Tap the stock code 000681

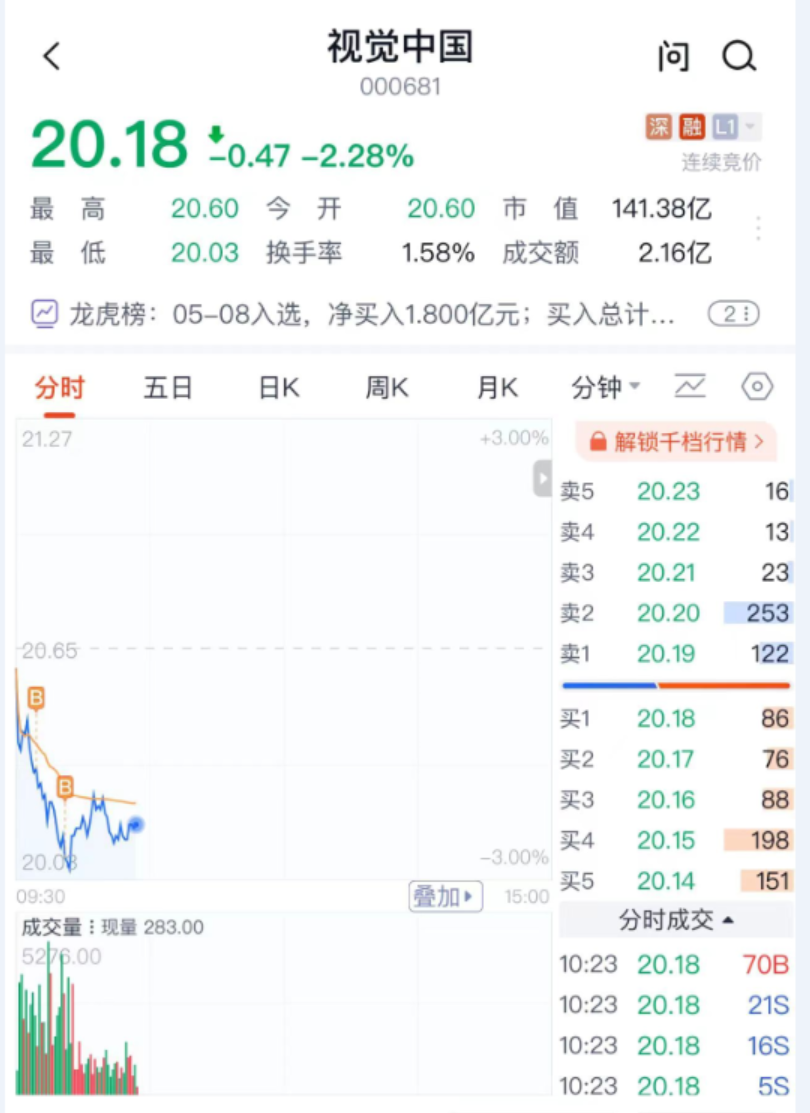pos(400,87)
